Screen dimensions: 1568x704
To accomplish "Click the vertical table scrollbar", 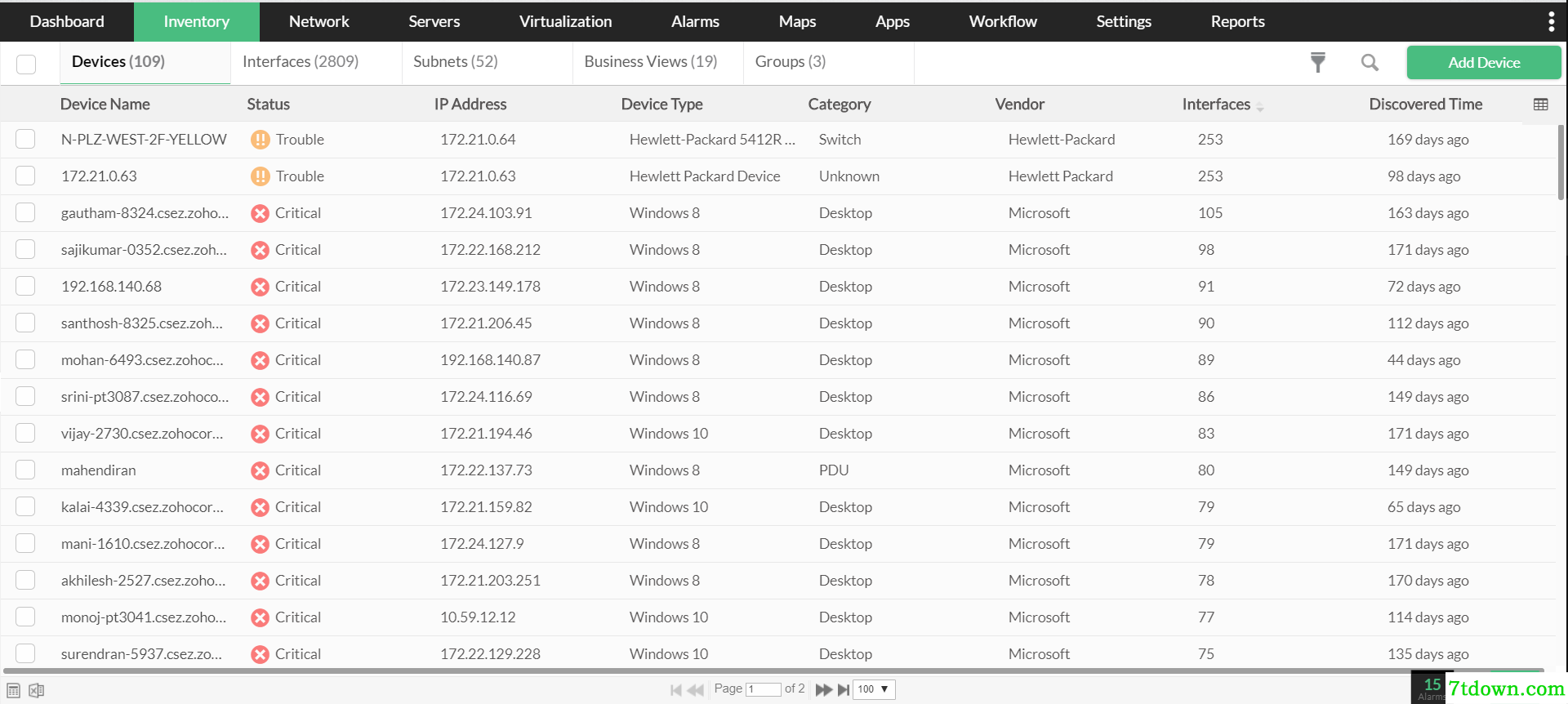I will (1561, 163).
